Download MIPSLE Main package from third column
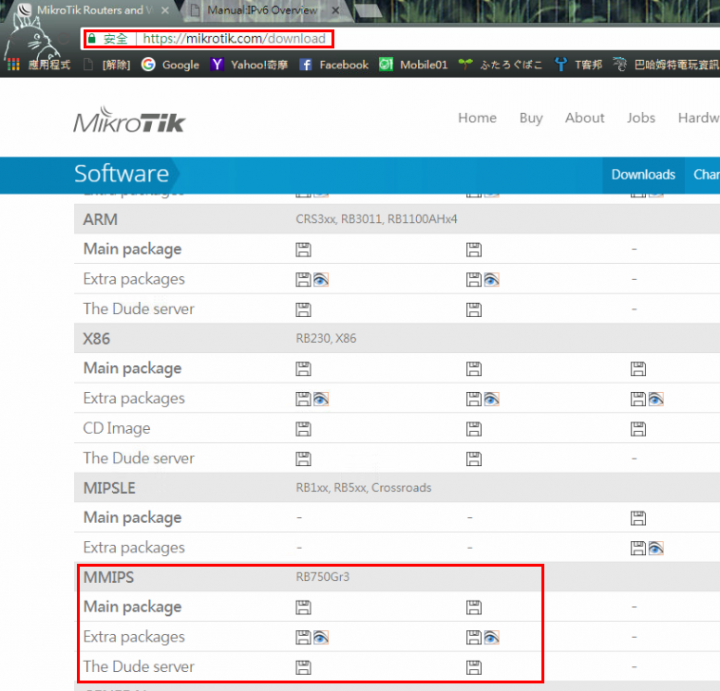 coord(638,518)
